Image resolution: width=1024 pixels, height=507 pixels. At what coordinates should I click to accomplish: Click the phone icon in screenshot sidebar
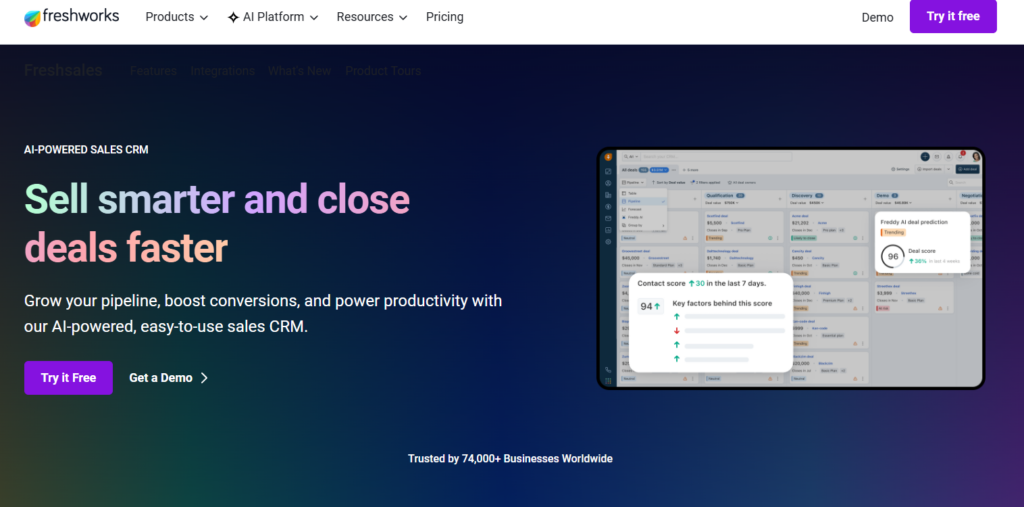click(608, 370)
